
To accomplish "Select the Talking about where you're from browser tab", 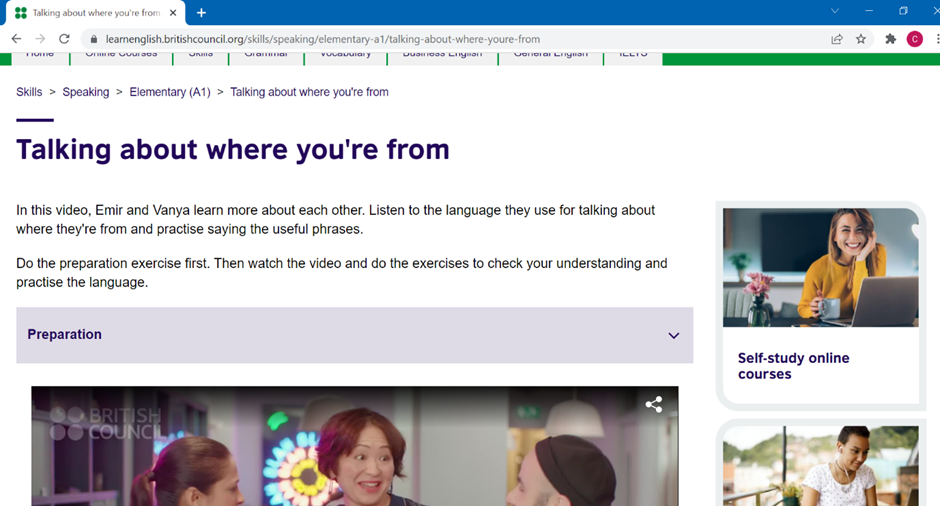I will [x=96, y=13].
